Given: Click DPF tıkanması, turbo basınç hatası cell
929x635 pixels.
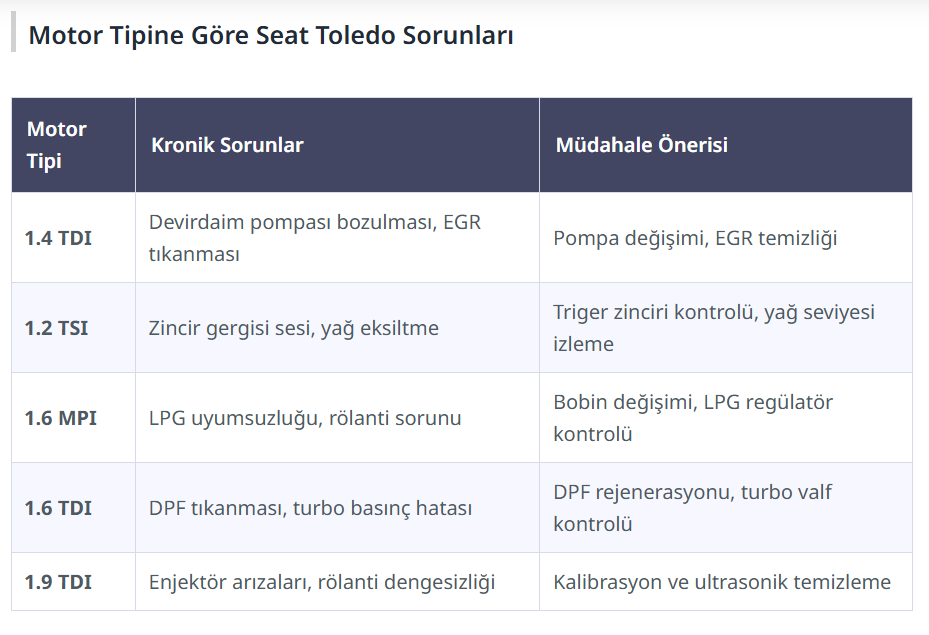Looking at the screenshot, I should (x=310, y=508).
